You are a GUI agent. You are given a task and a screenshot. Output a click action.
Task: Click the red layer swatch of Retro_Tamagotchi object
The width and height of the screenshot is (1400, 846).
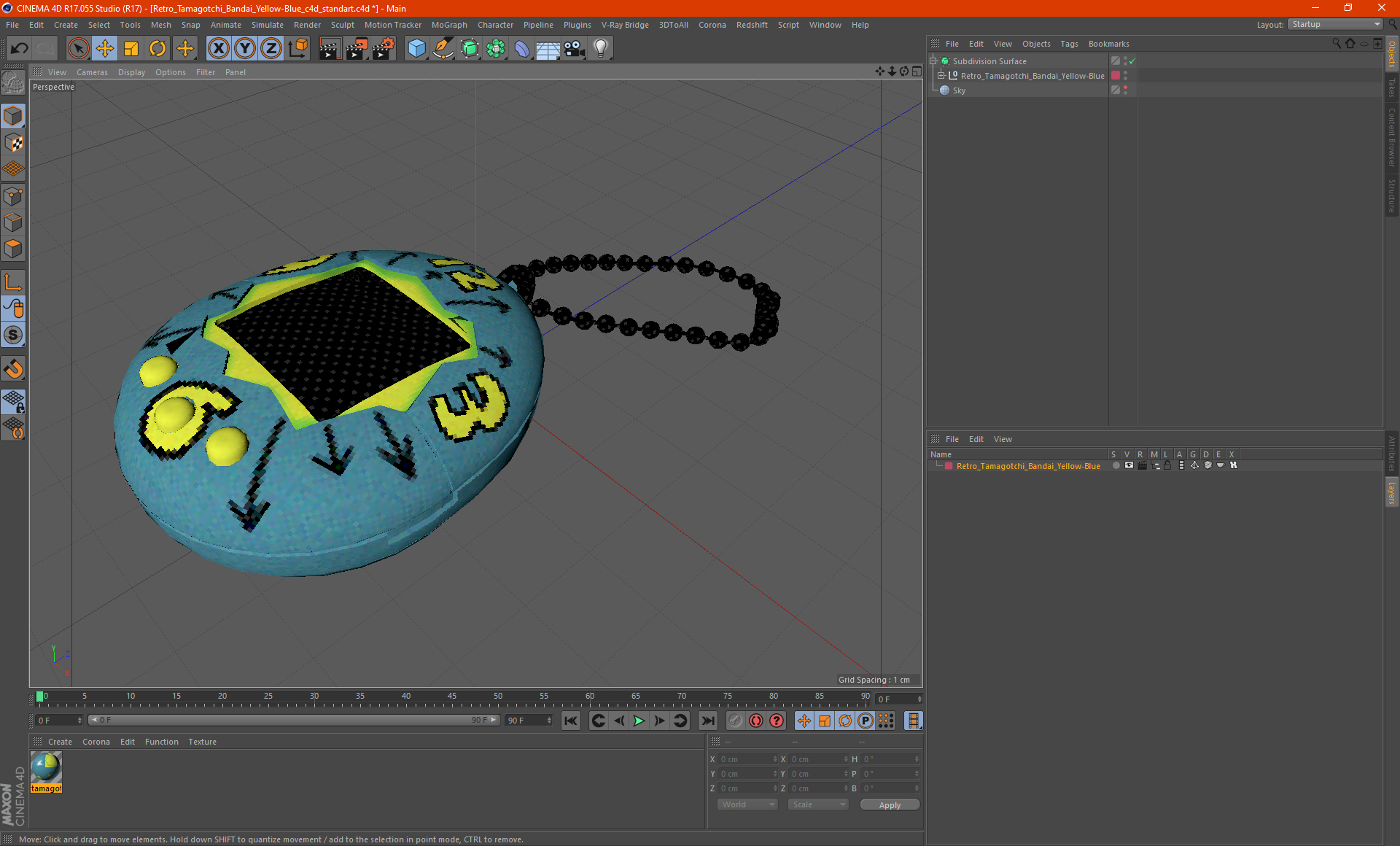pyautogui.click(x=1115, y=76)
